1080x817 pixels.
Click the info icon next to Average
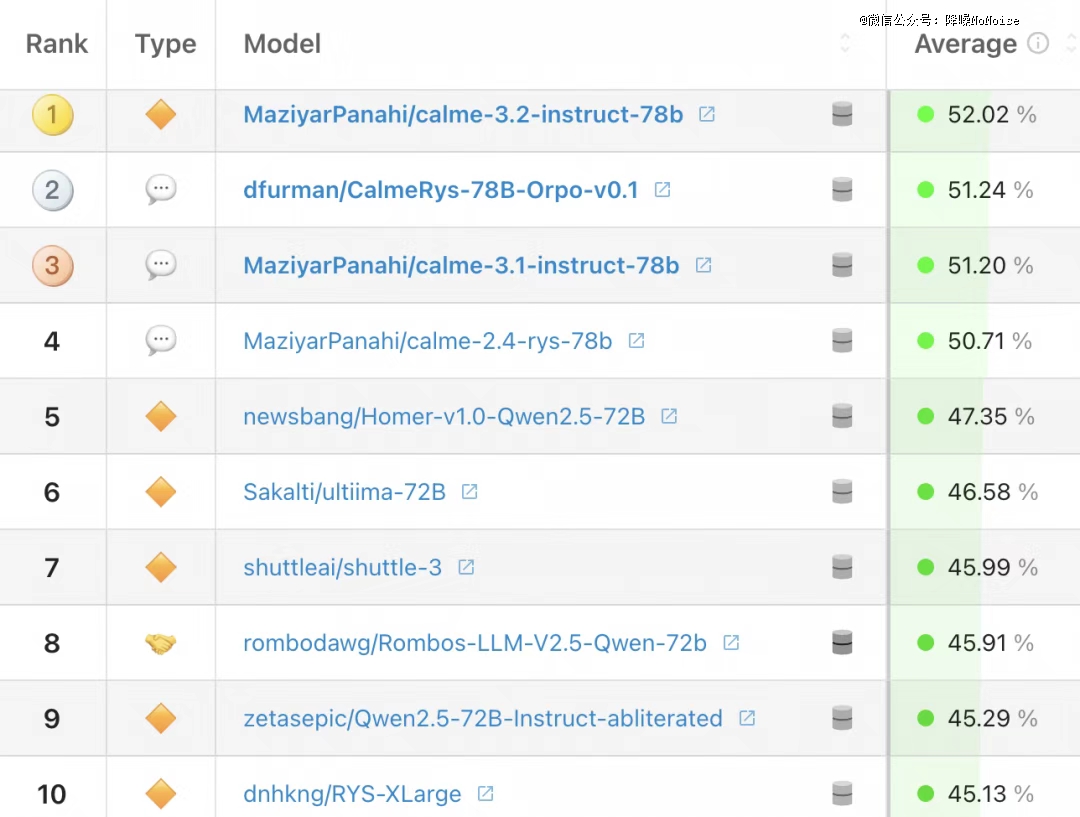[x=1038, y=43]
